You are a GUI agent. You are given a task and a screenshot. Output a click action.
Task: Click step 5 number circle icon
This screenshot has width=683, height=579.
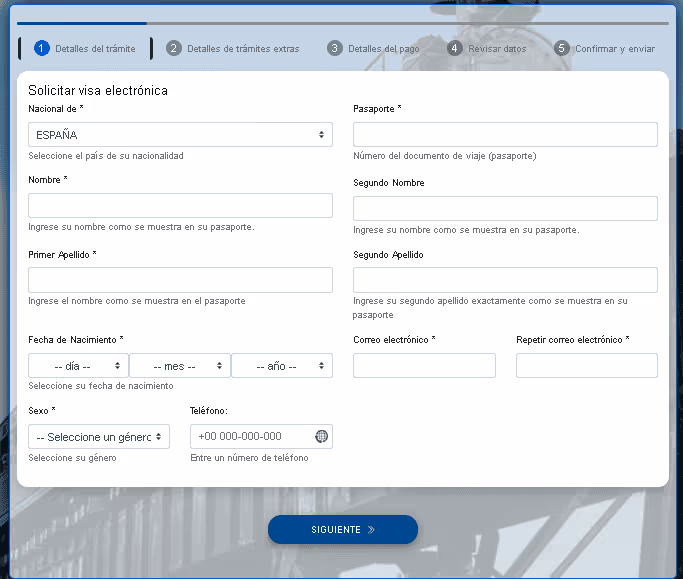click(x=562, y=48)
